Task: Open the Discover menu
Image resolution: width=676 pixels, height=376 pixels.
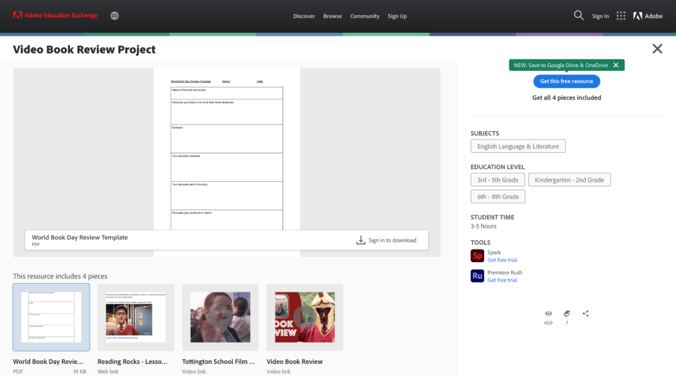Action: (304, 16)
